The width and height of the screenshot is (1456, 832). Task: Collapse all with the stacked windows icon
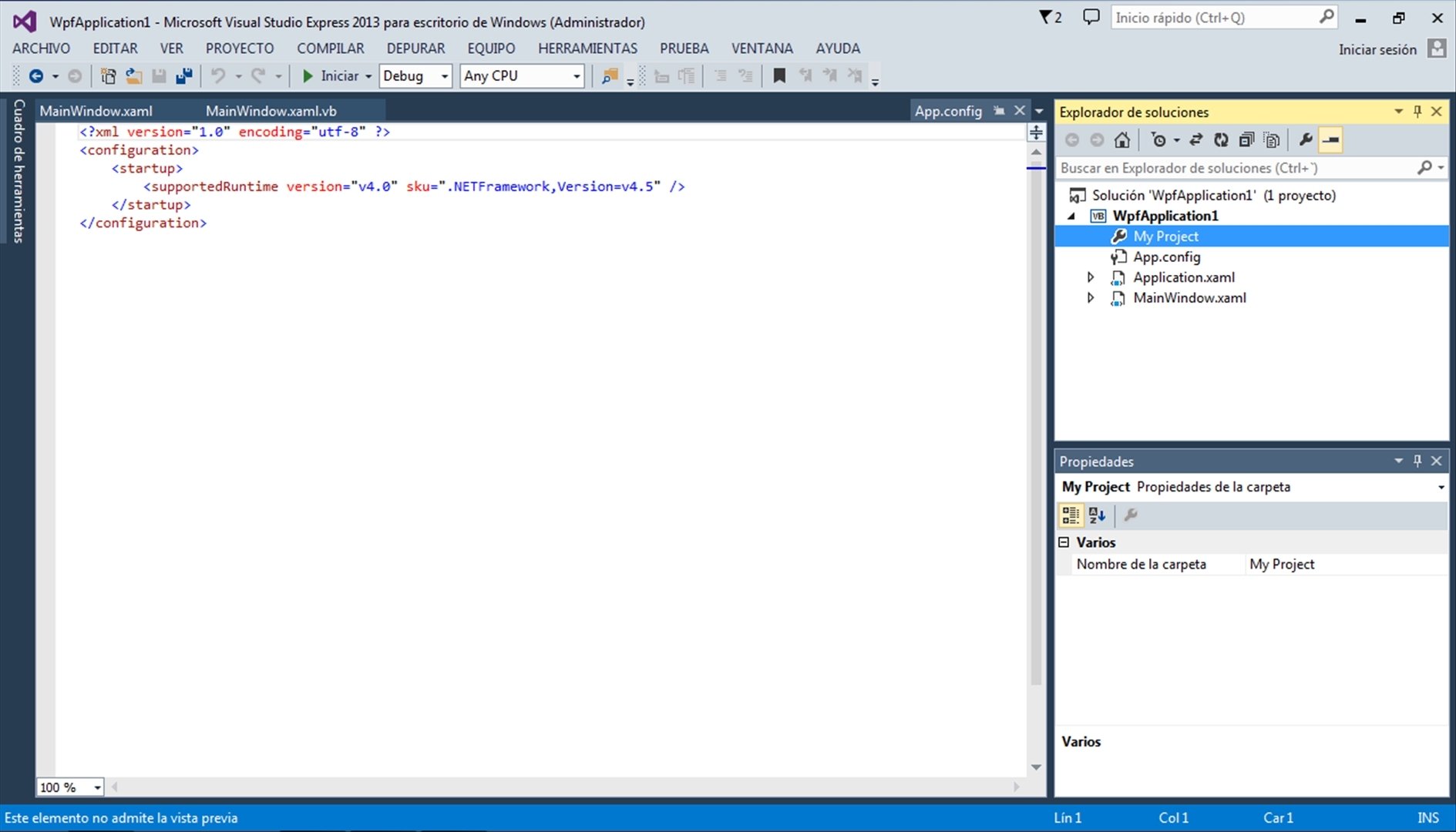1246,140
